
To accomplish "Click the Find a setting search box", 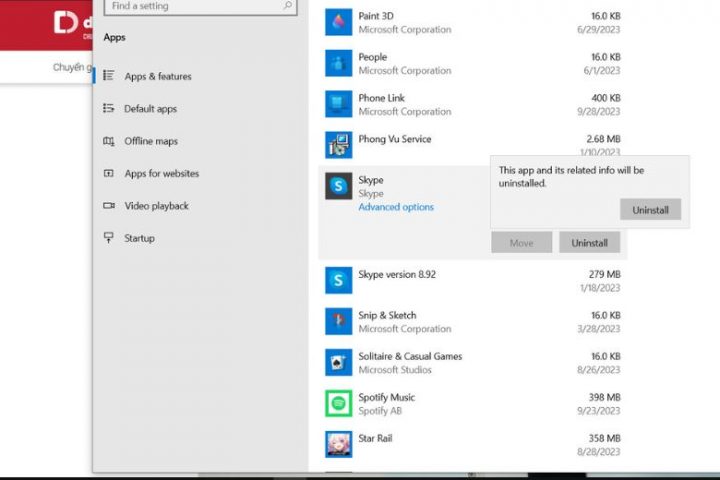I will (195, 6).
